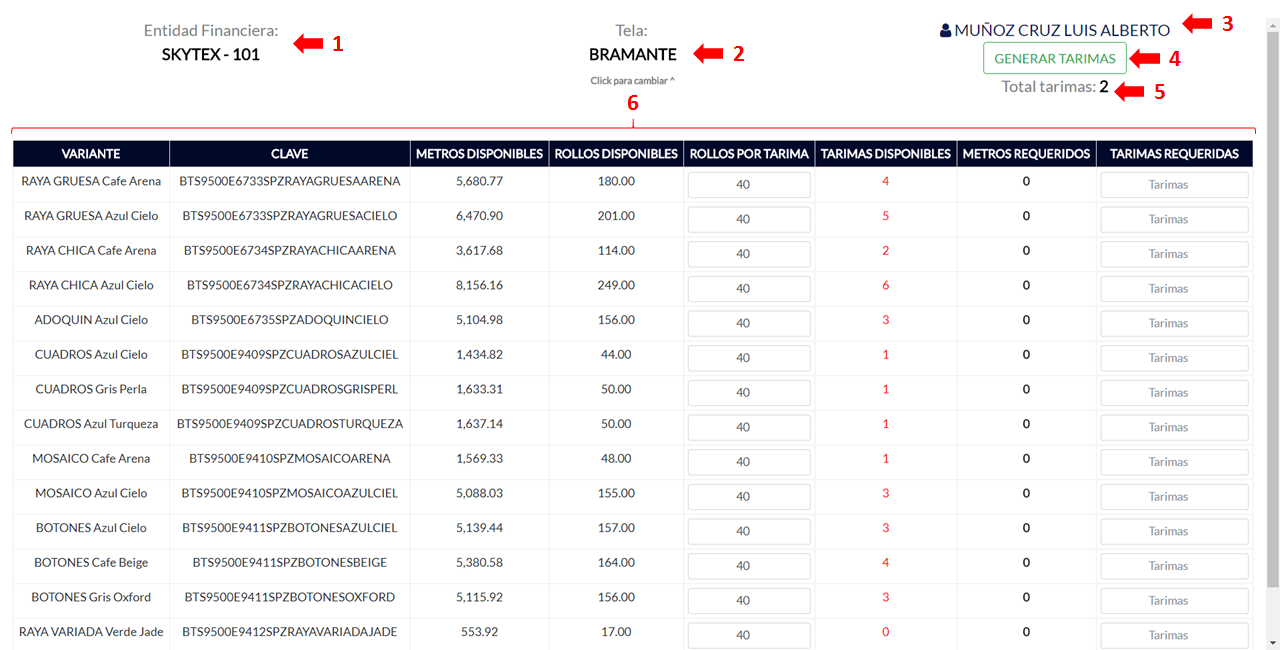Screen dimensions: 1280x650
Task: Click Tarimas requeridas field for BOTONES Cafe Beige
Action: click(1174, 565)
